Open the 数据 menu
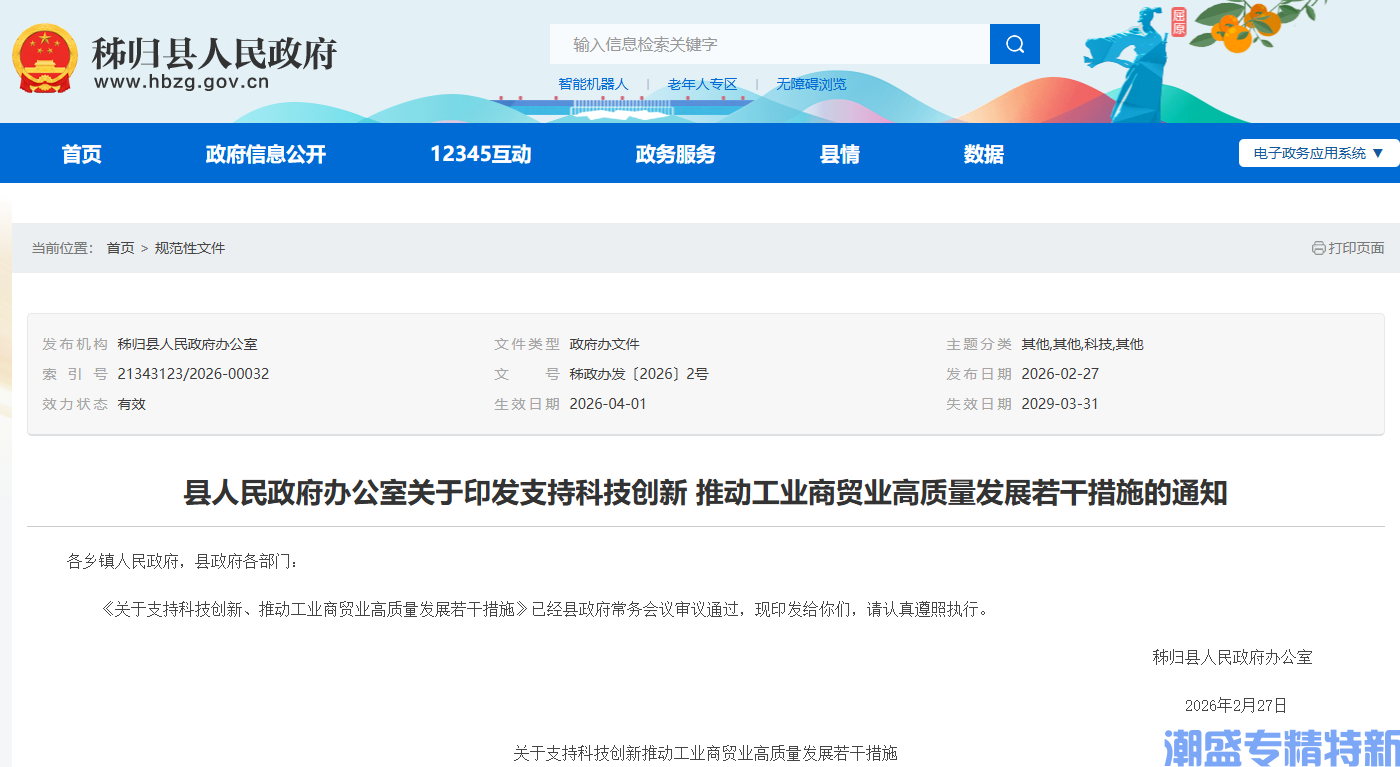 tap(983, 153)
